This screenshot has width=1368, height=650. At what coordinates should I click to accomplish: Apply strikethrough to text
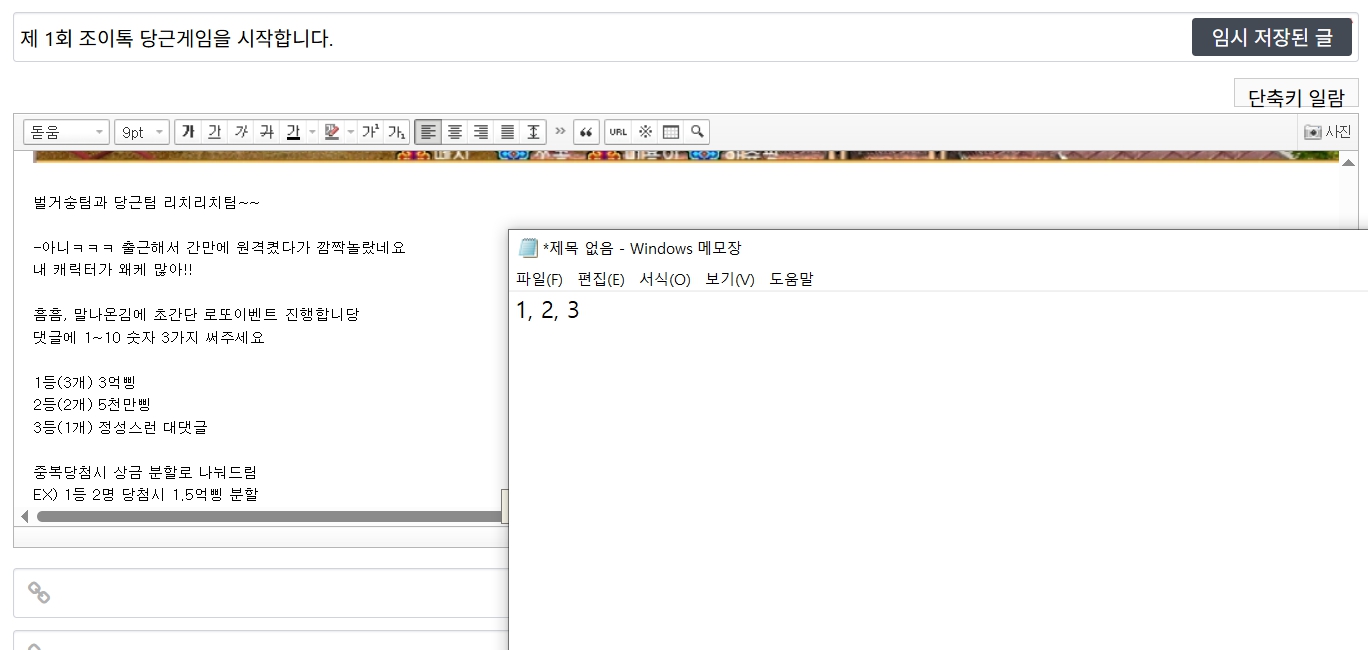(266, 132)
